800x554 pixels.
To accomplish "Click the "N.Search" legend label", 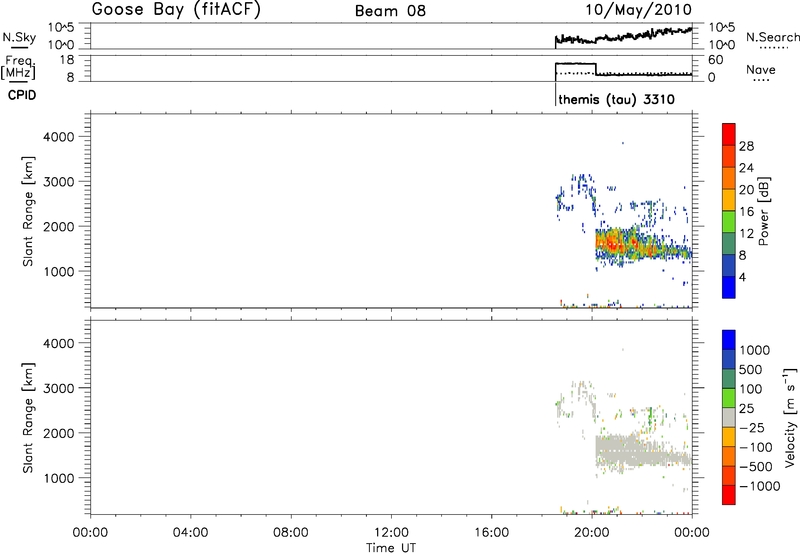I will (772, 37).
